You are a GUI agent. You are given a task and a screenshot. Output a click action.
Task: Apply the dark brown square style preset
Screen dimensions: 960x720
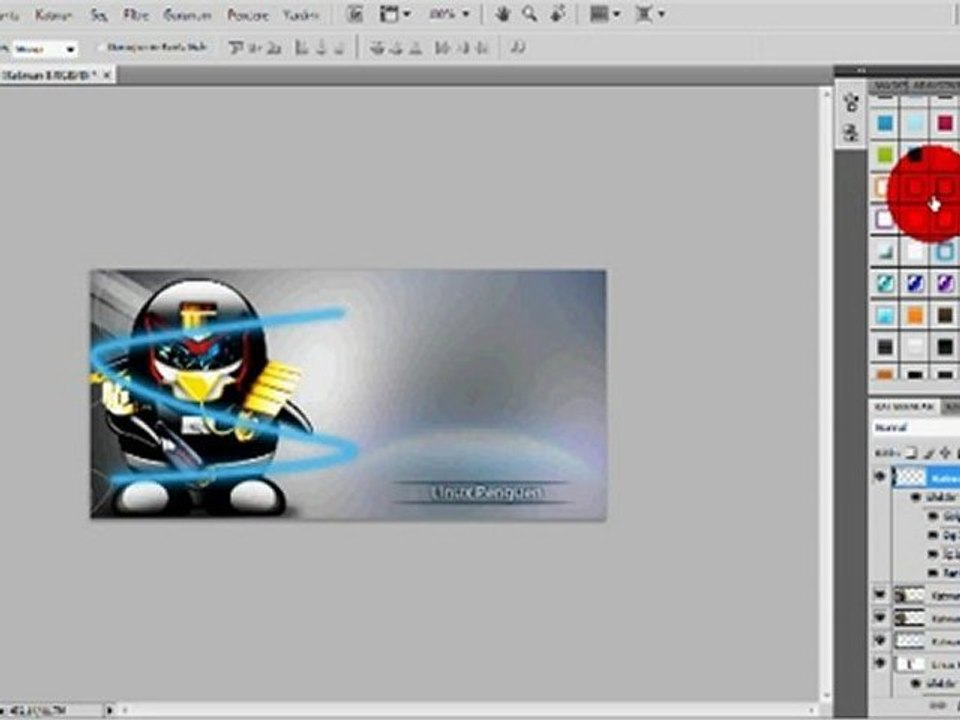945,316
